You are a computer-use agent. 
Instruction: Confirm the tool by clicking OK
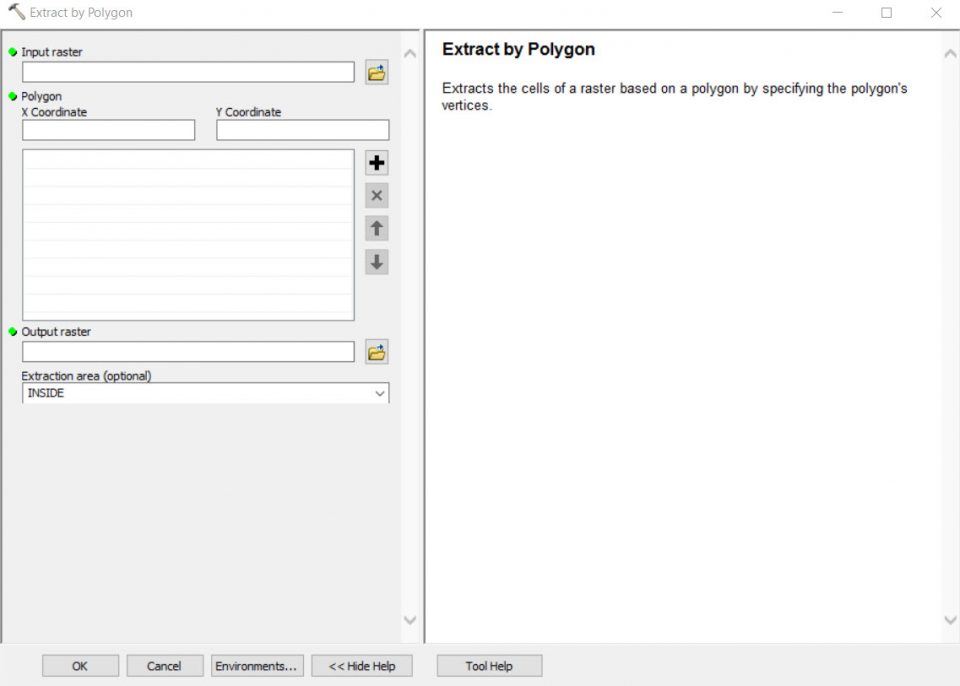tap(80, 665)
